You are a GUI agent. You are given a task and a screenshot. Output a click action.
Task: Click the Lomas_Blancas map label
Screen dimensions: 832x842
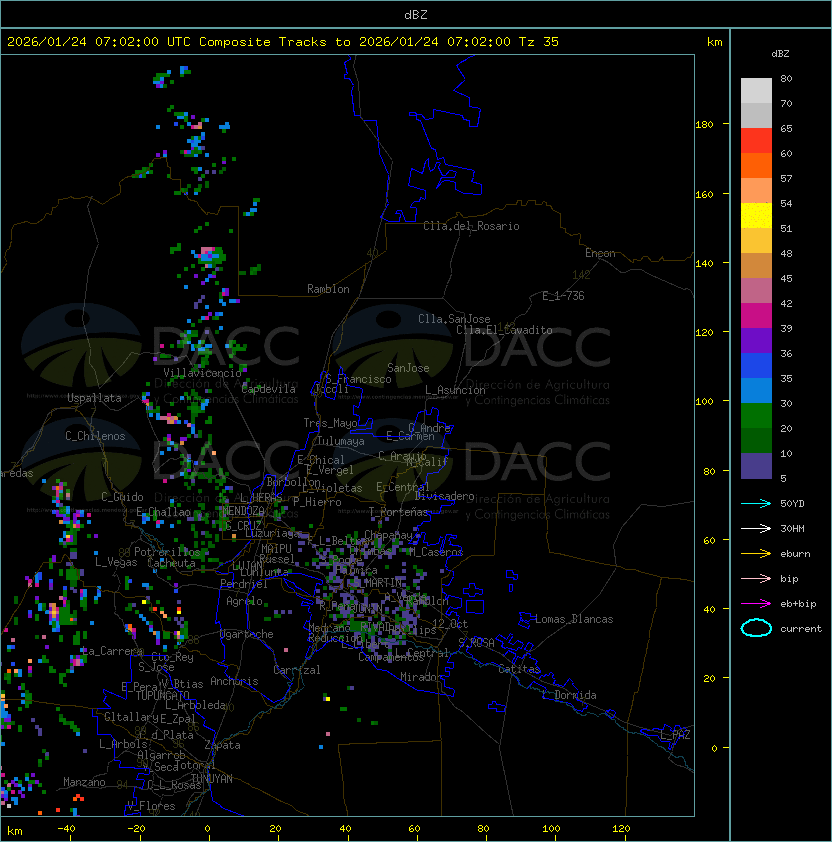574,620
